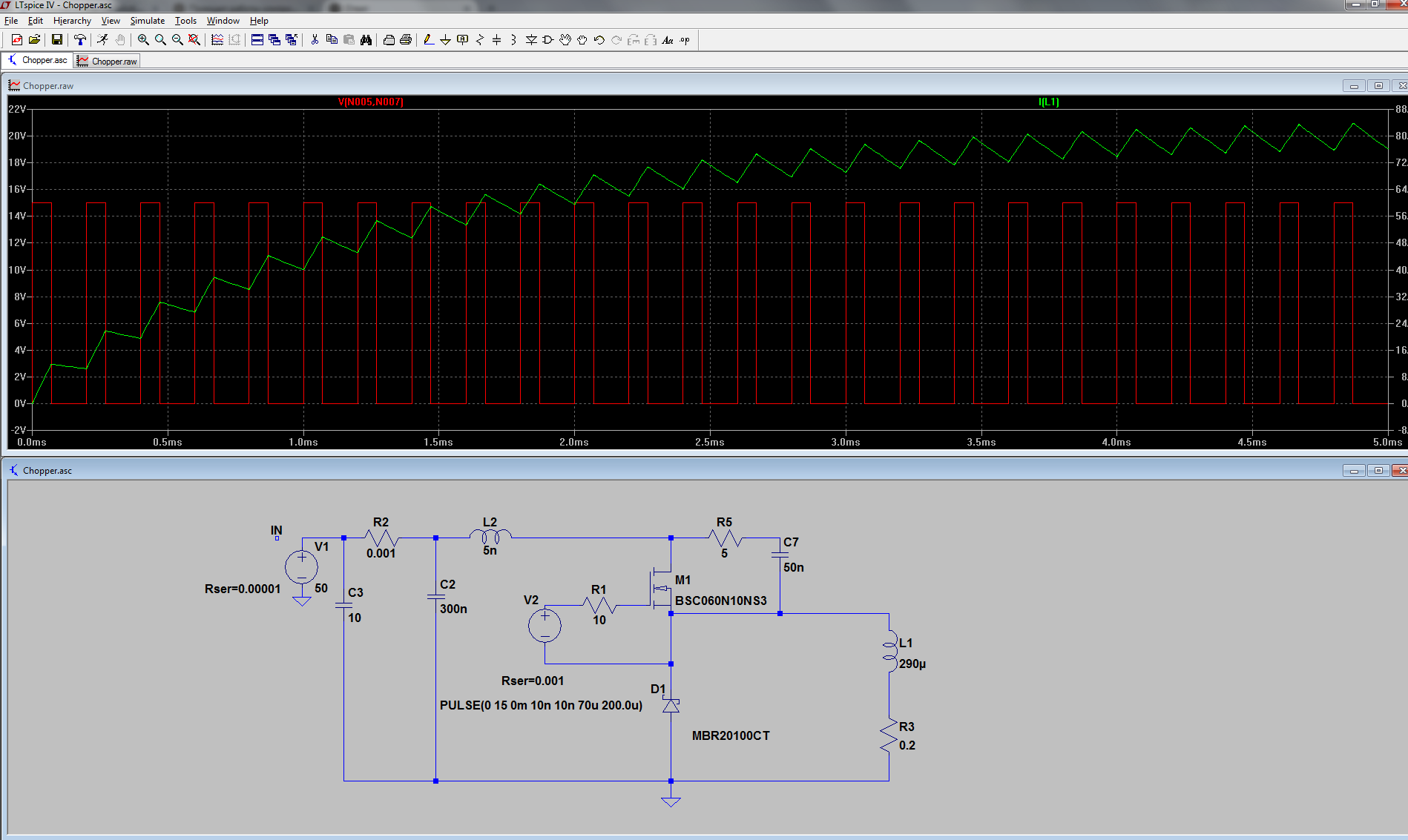
Task: Click the Save floppy disk icon
Action: pos(57,40)
